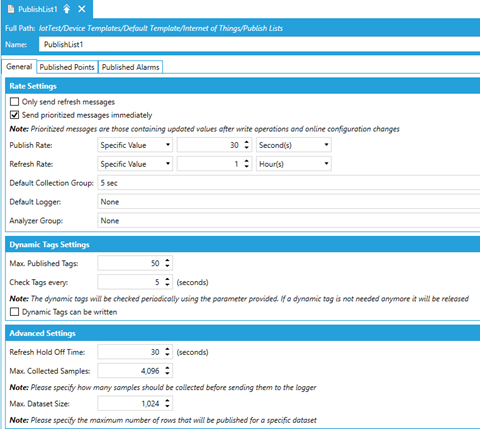The height and width of the screenshot is (429, 480).
Task: Decrease Check Tags every with down arrow
Action: click(167, 285)
